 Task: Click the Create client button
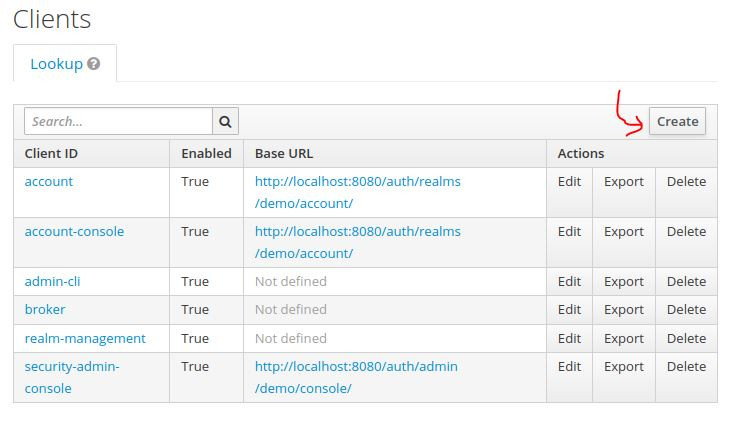(x=677, y=122)
